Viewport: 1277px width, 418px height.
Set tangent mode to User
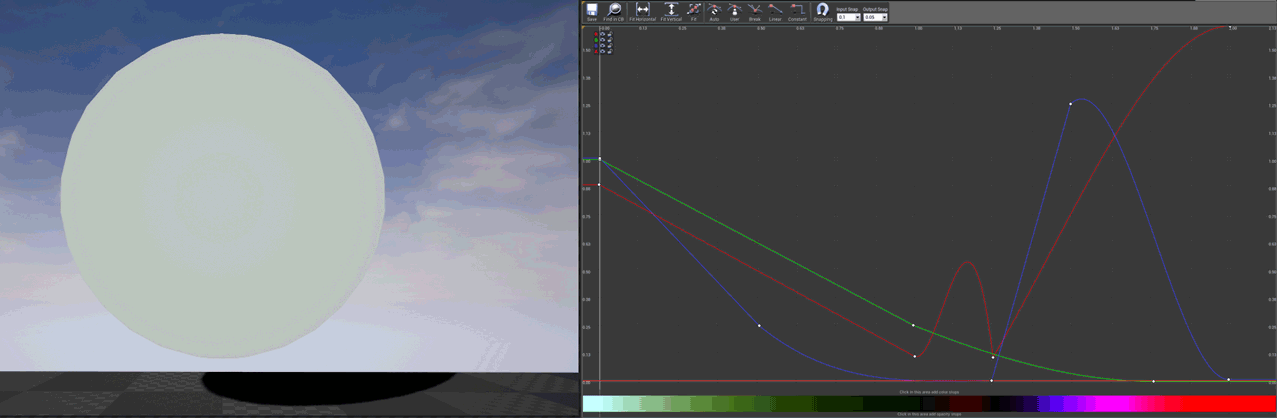[734, 10]
